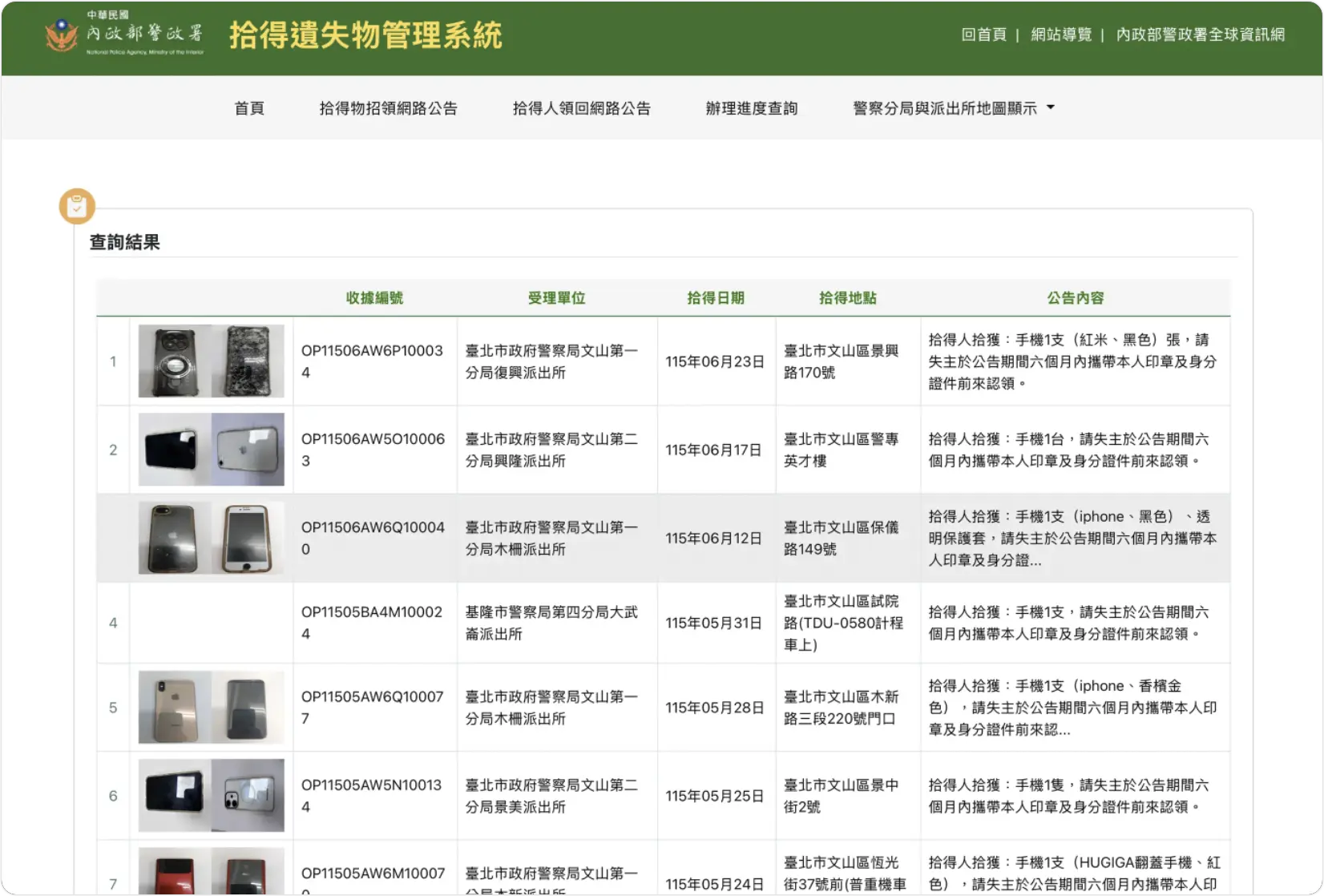Screen dimensions: 1324x896
Task: Click announcement about black iphone 透明保護套
Action: click(x=1072, y=538)
